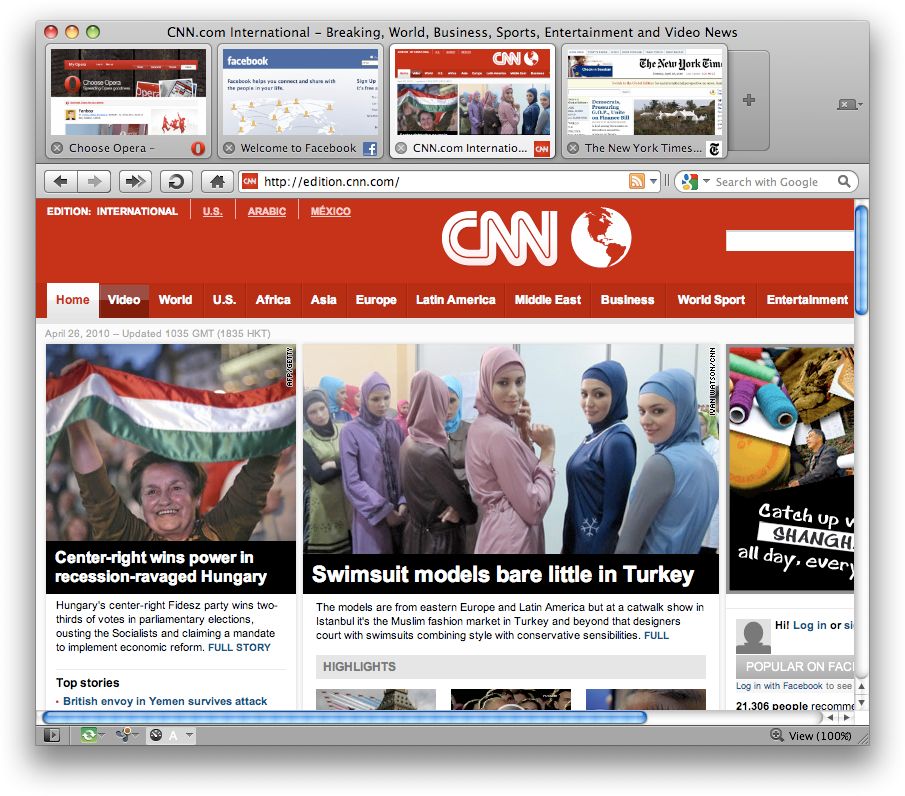Reload the current page
This screenshot has width=905, height=796.
(176, 182)
